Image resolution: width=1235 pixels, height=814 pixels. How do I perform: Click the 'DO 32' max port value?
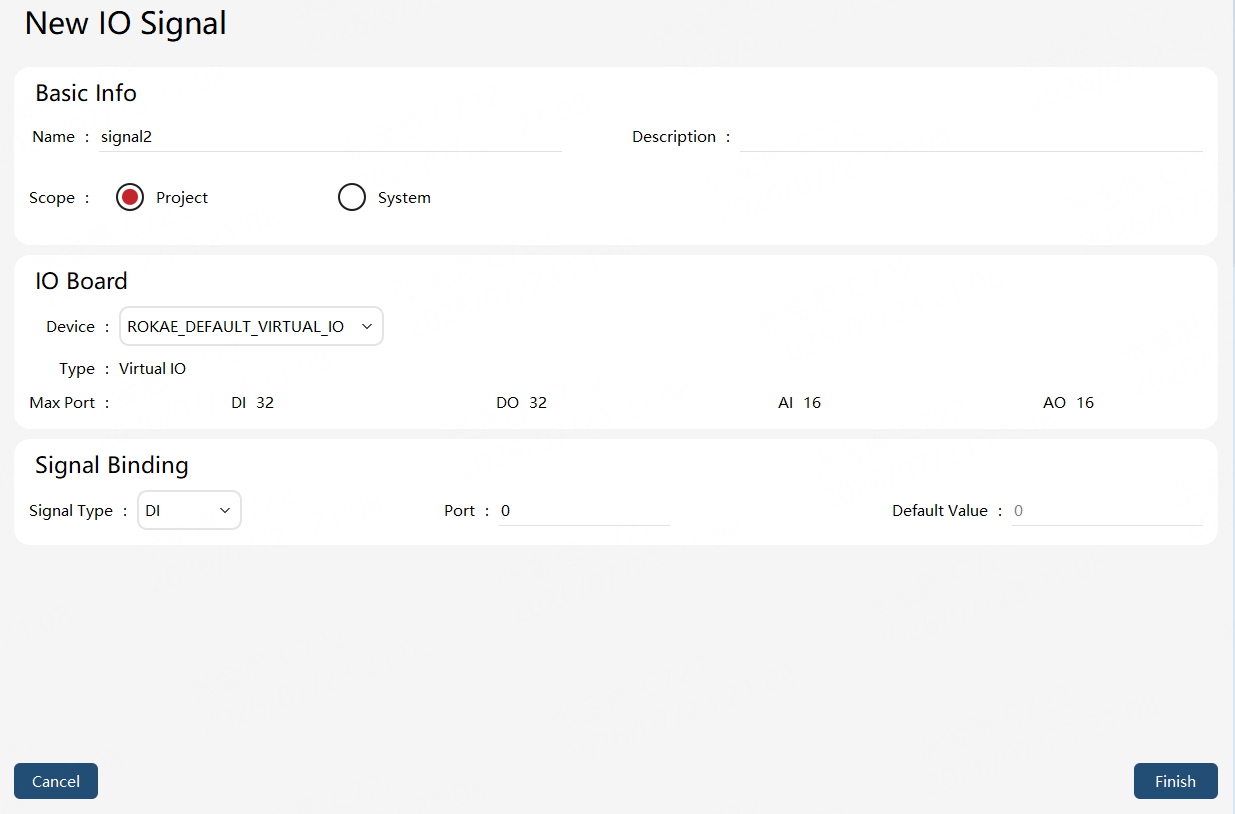click(522, 403)
